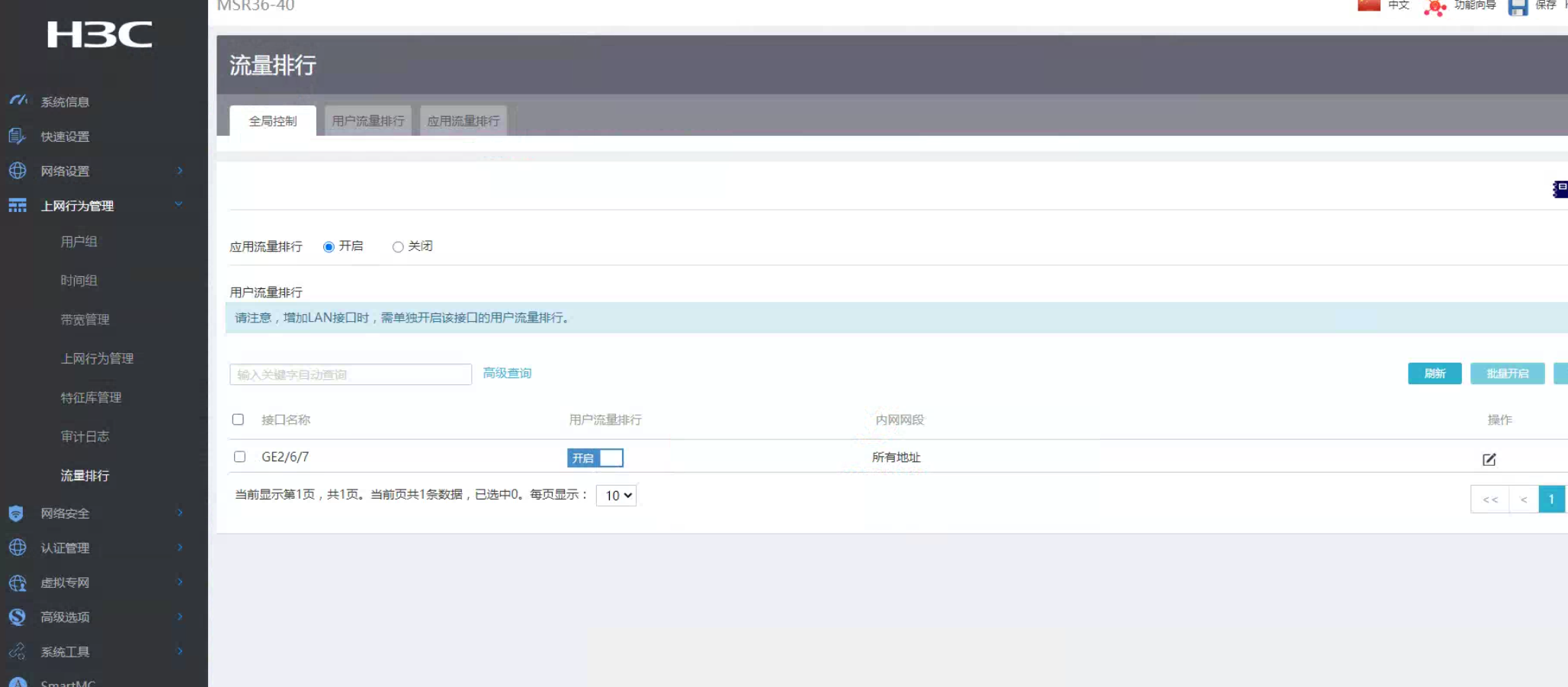
Task: Click the 认证管理 globe icon
Action: click(18, 547)
